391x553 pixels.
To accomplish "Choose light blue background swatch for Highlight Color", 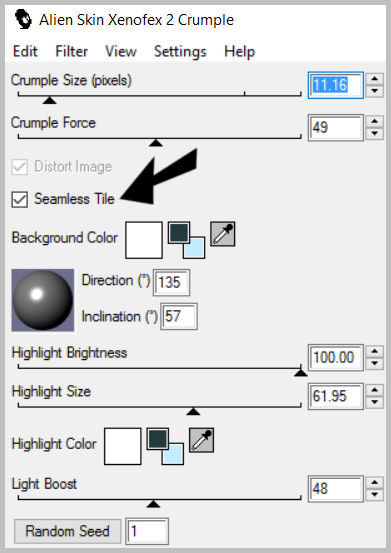I will coord(175,456).
